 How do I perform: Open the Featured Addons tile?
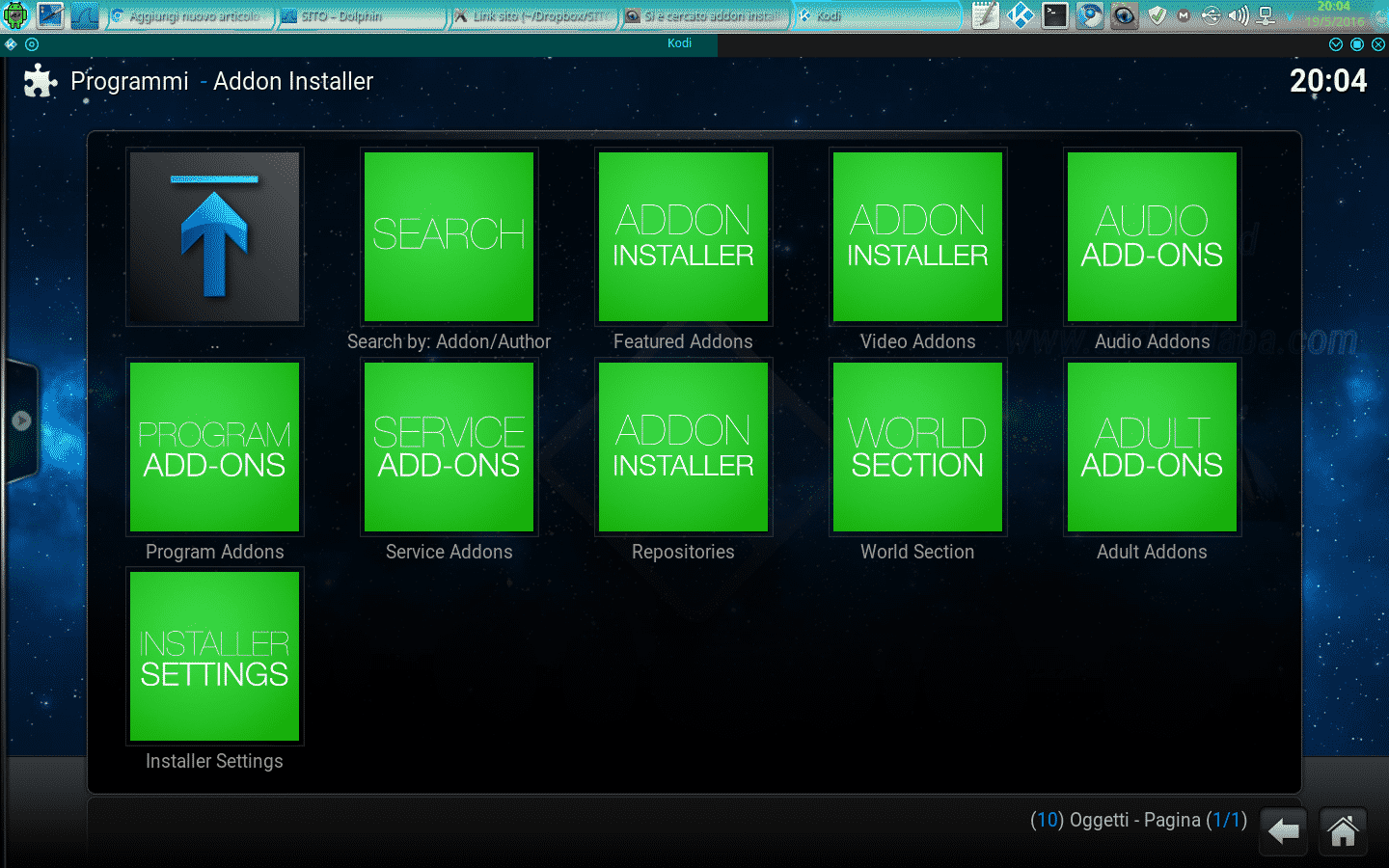click(683, 236)
